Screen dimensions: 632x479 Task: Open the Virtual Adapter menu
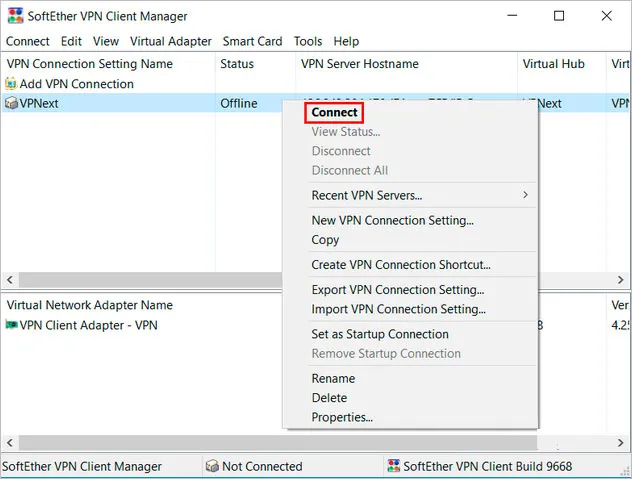click(x=171, y=41)
